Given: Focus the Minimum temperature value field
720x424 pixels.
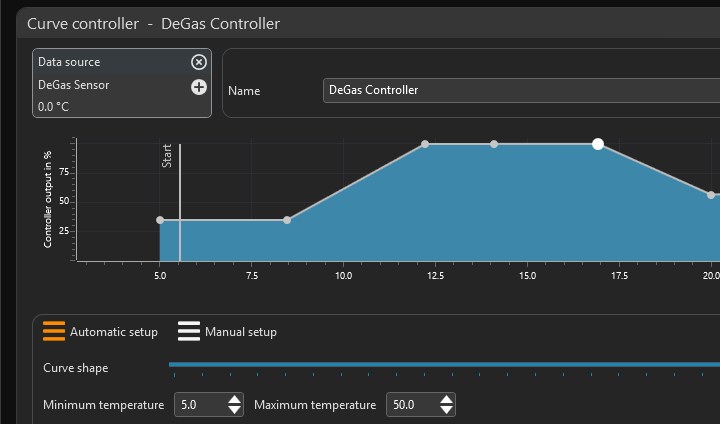Looking at the screenshot, I should click(x=200, y=405).
